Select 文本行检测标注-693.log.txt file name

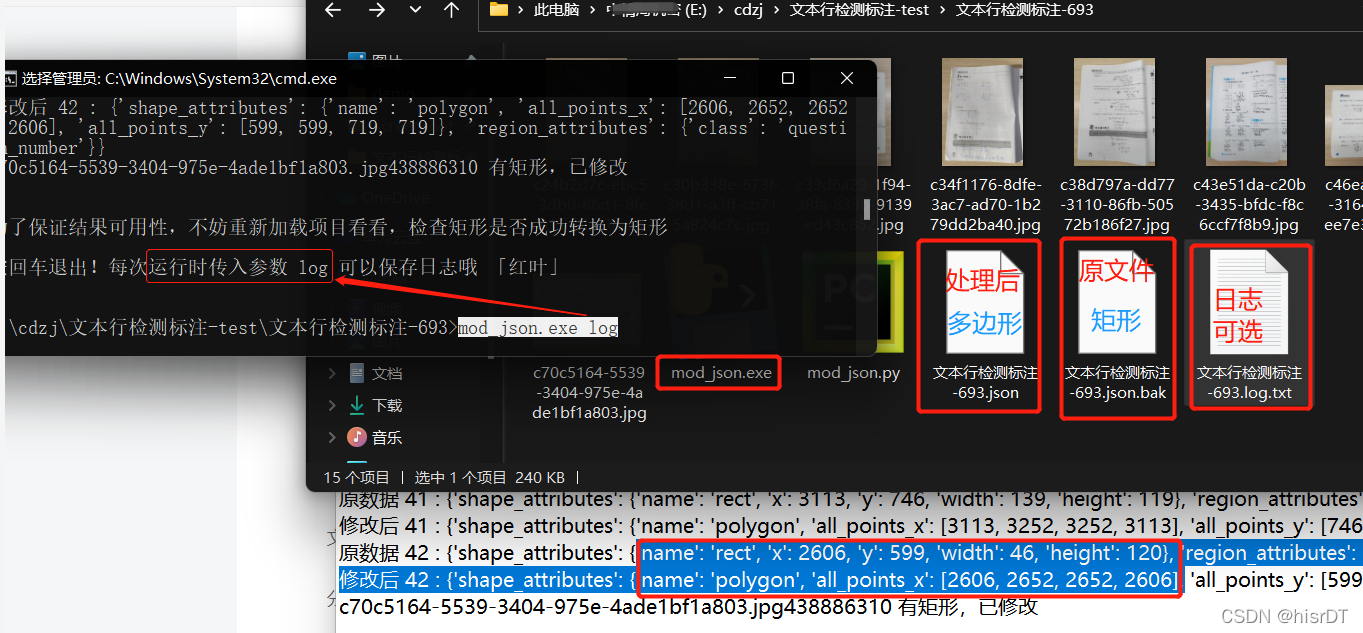click(x=1250, y=382)
